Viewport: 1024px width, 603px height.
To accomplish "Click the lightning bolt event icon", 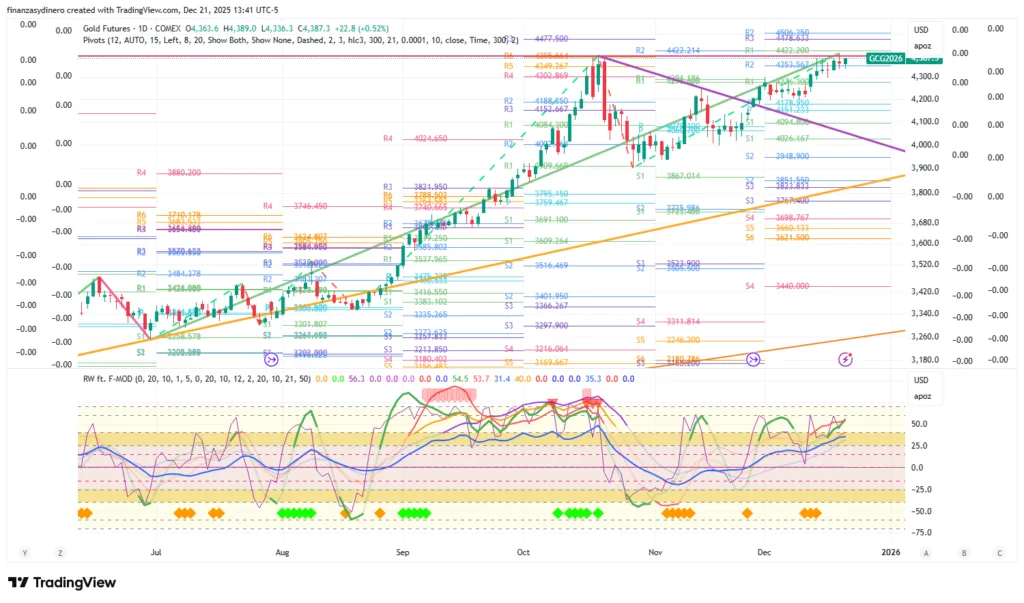I will tap(845, 358).
